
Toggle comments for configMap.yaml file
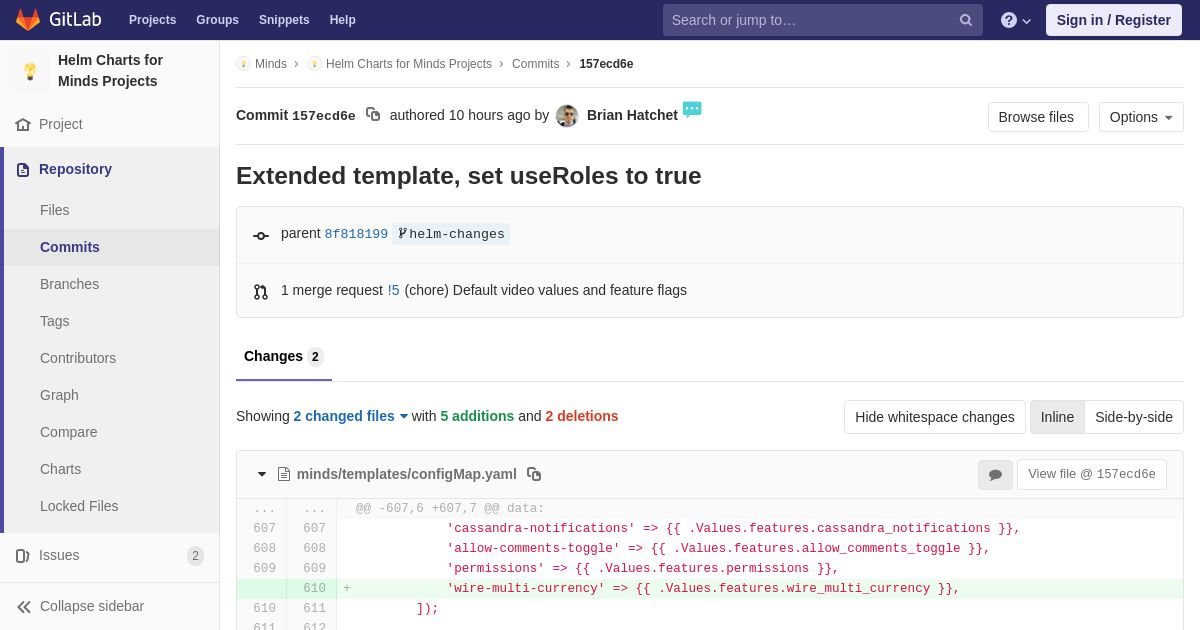[x=995, y=475]
